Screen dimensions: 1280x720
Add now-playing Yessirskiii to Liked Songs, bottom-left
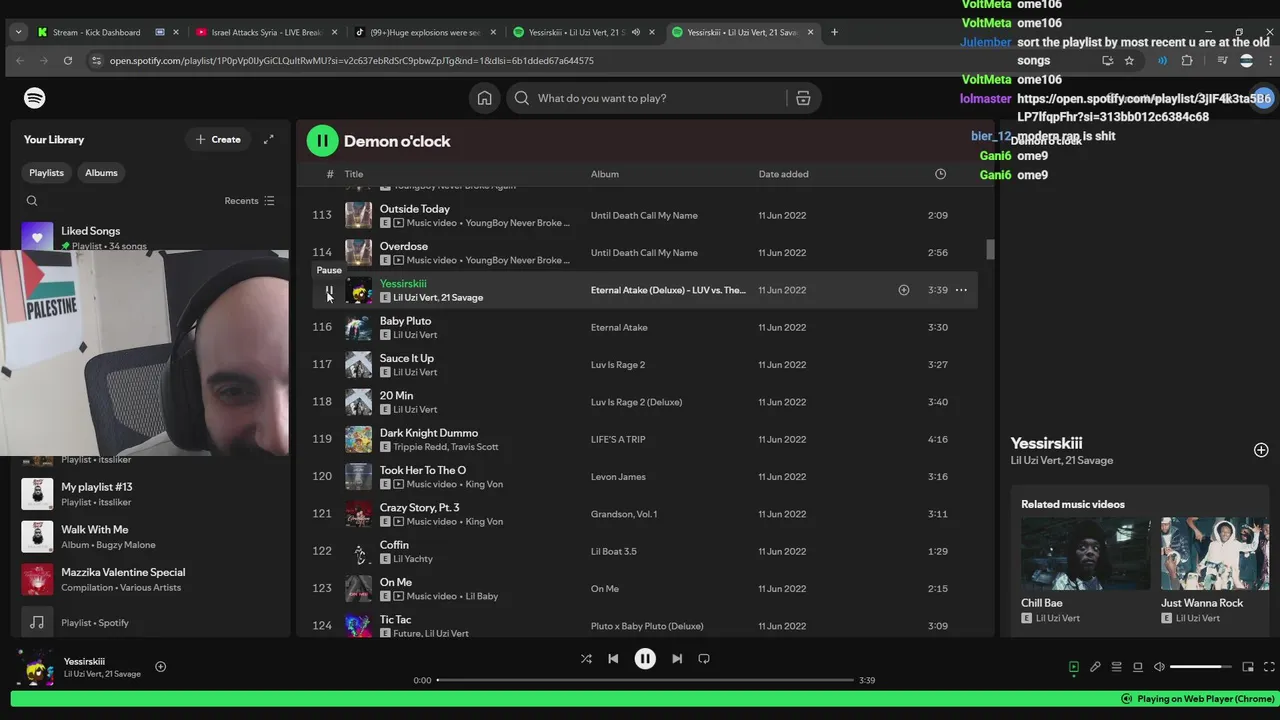pos(160,667)
